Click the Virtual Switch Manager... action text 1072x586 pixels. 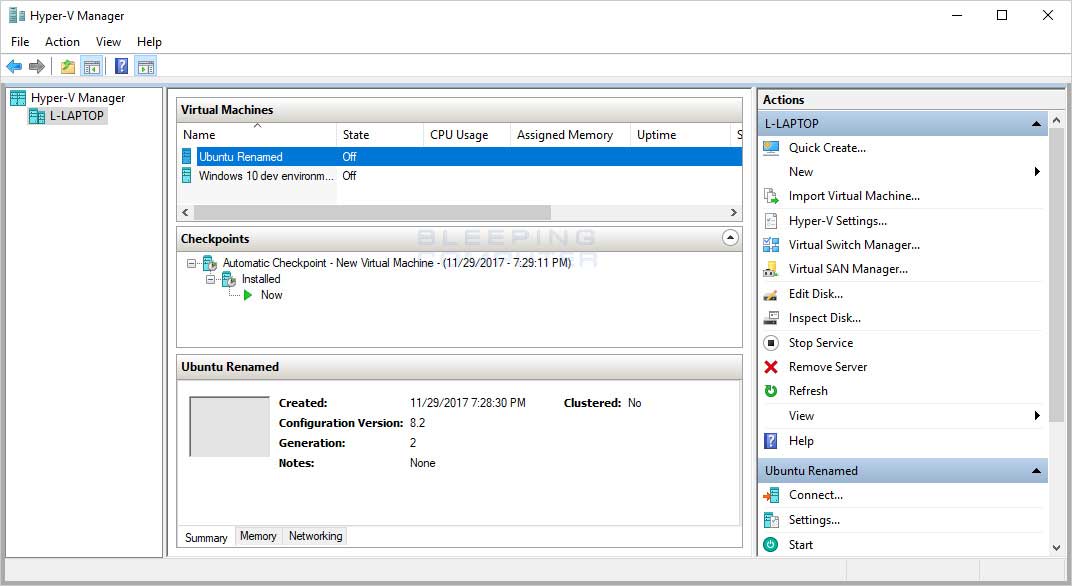855,245
